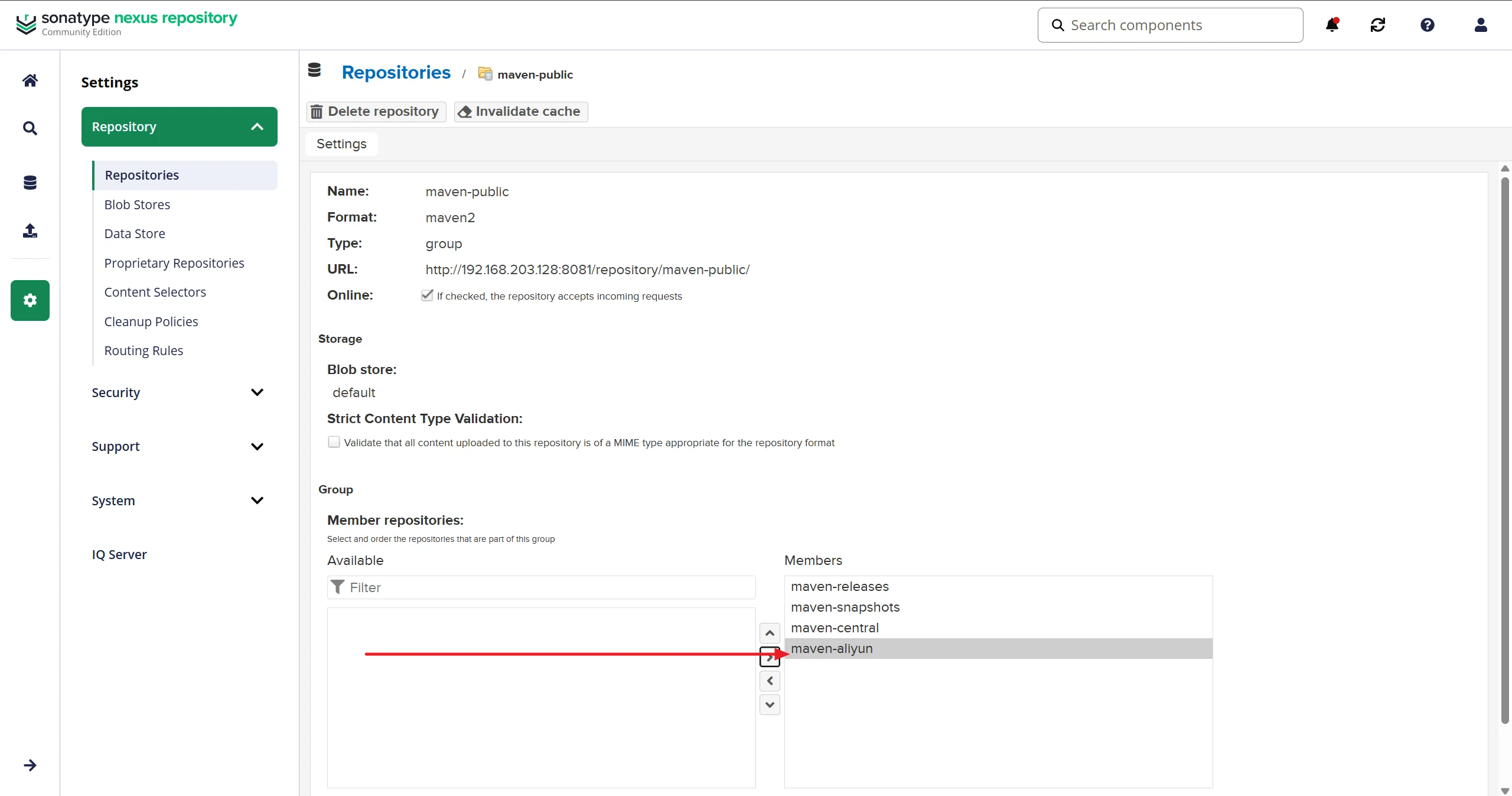Expand the left rail with the arrow
Viewport: 1512px width, 796px height.
tap(30, 765)
